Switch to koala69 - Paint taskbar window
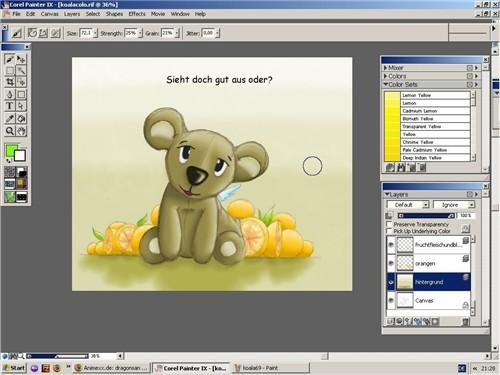Image resolution: width=500 pixels, height=375 pixels. click(x=271, y=368)
